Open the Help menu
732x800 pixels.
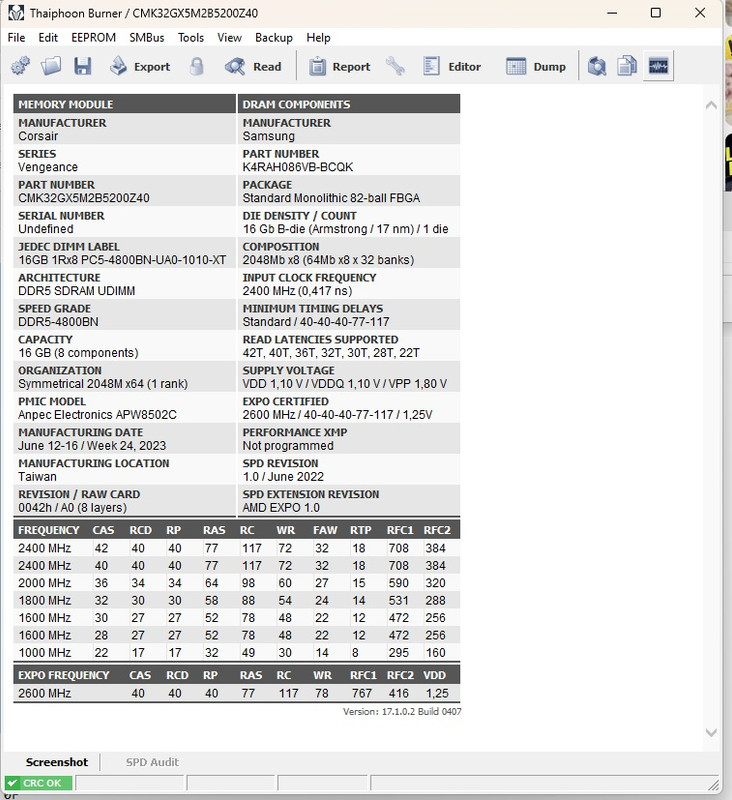coord(318,38)
